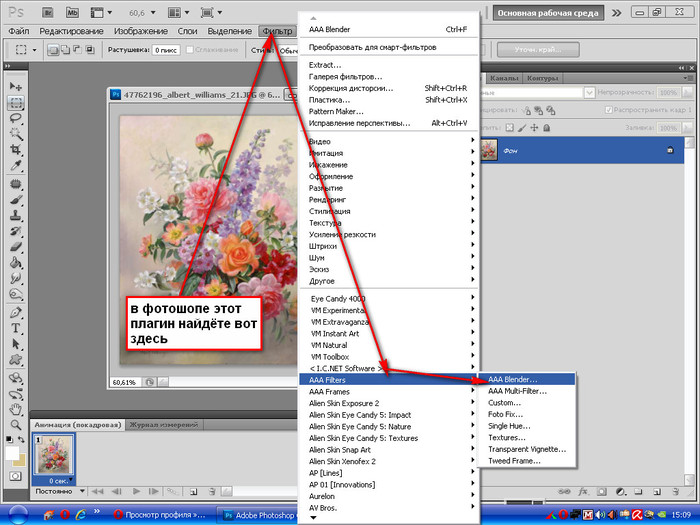Select the Pen tool
700x525 pixels.
pos(16,312)
